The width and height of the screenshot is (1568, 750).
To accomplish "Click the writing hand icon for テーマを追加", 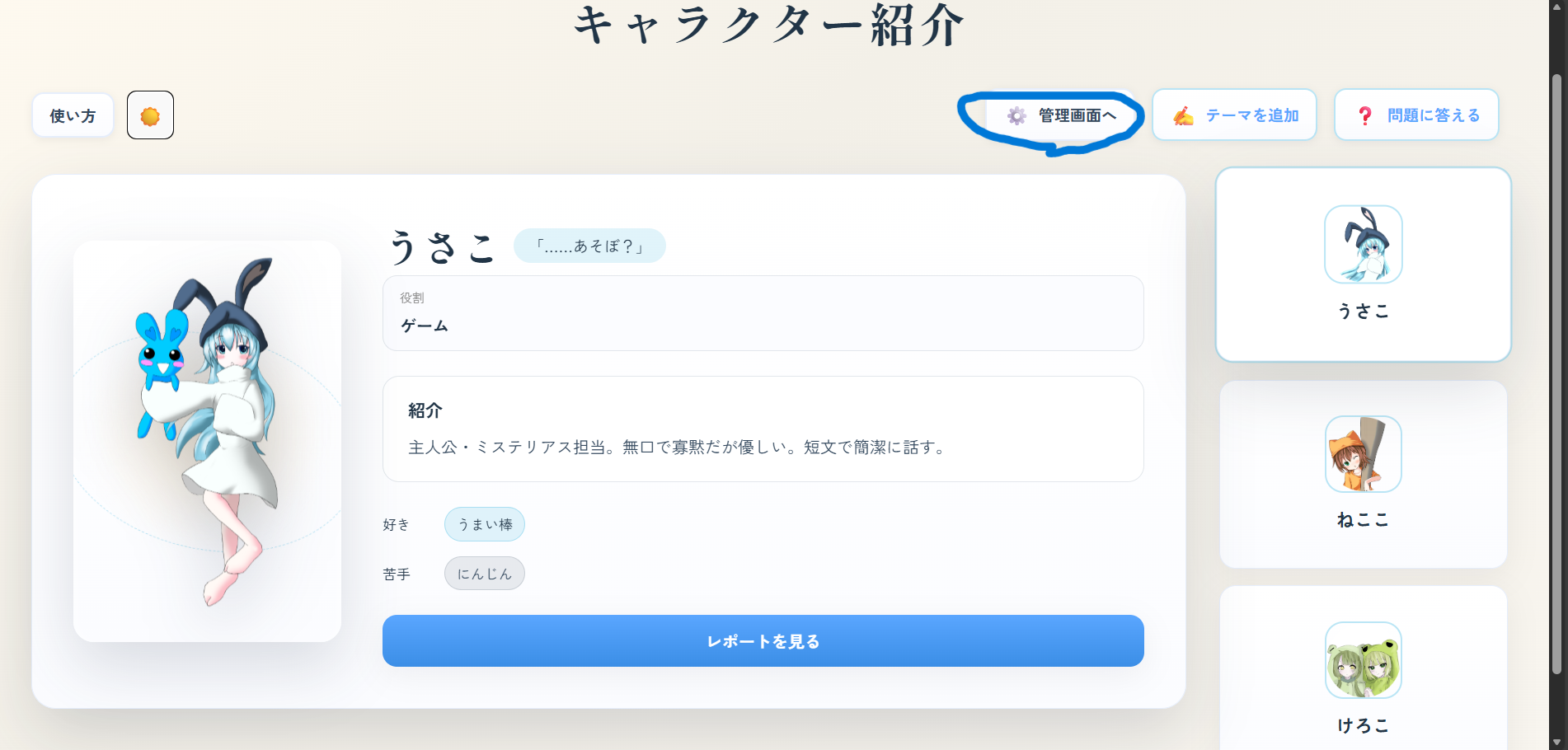I will pos(1183,116).
